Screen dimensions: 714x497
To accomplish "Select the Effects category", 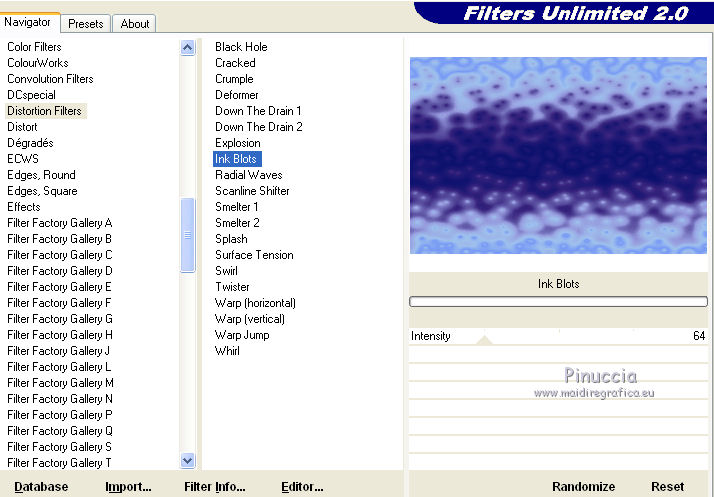I will point(24,207).
